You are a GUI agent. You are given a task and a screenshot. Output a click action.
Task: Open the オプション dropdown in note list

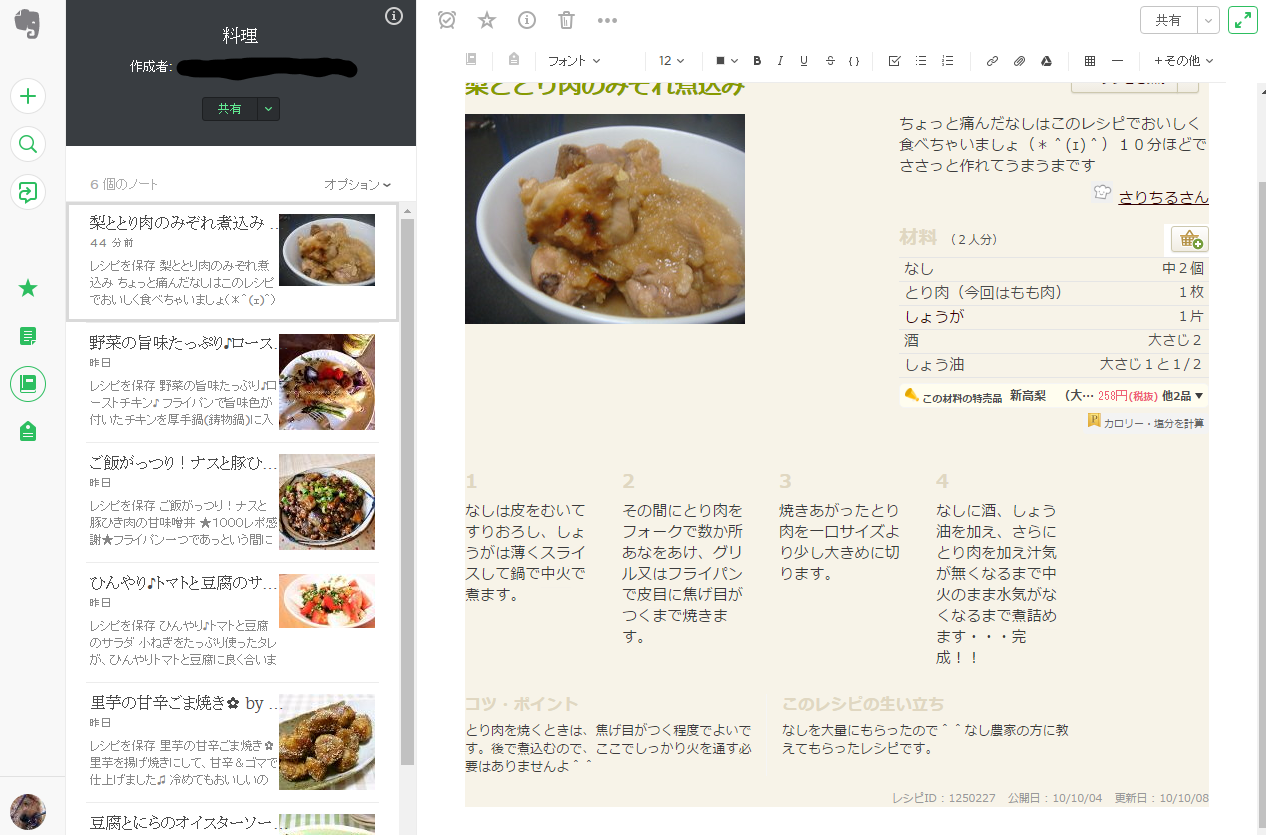[x=357, y=185]
